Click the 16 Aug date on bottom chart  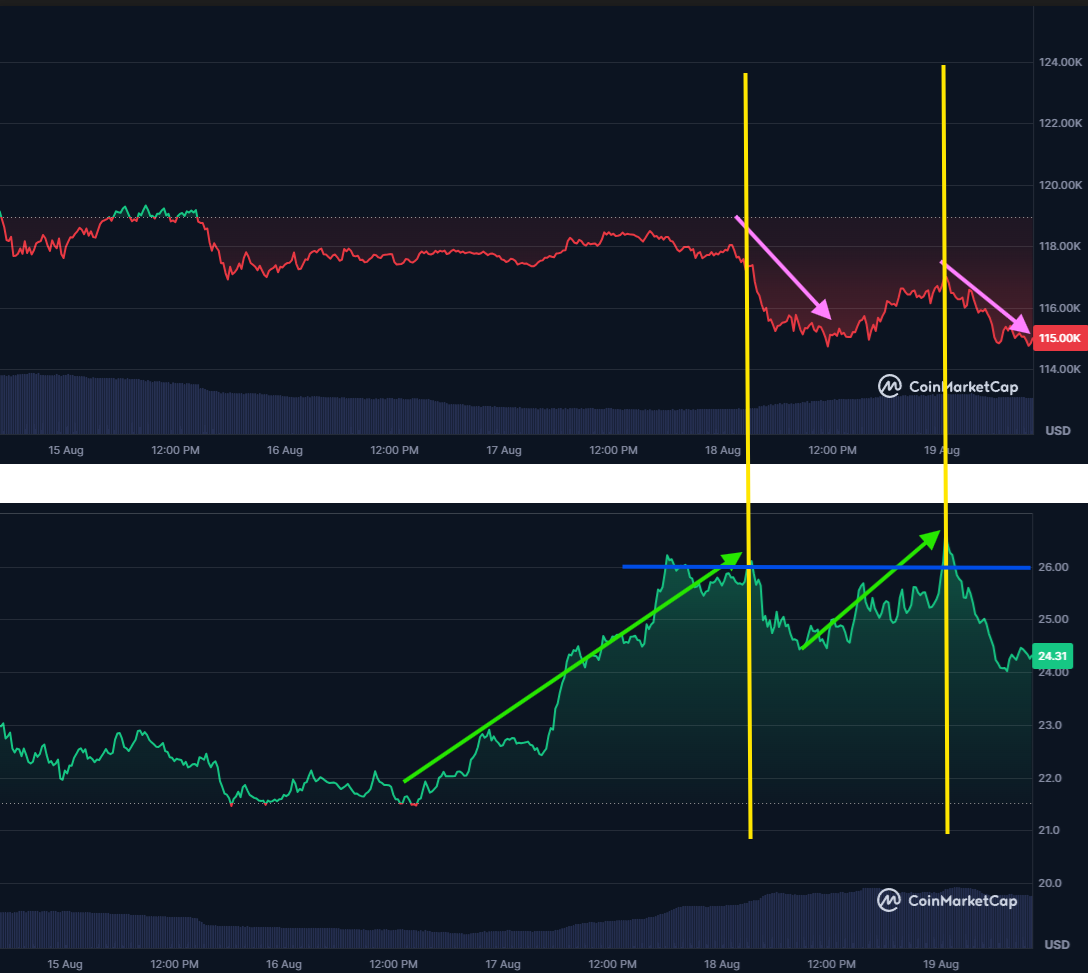284,964
